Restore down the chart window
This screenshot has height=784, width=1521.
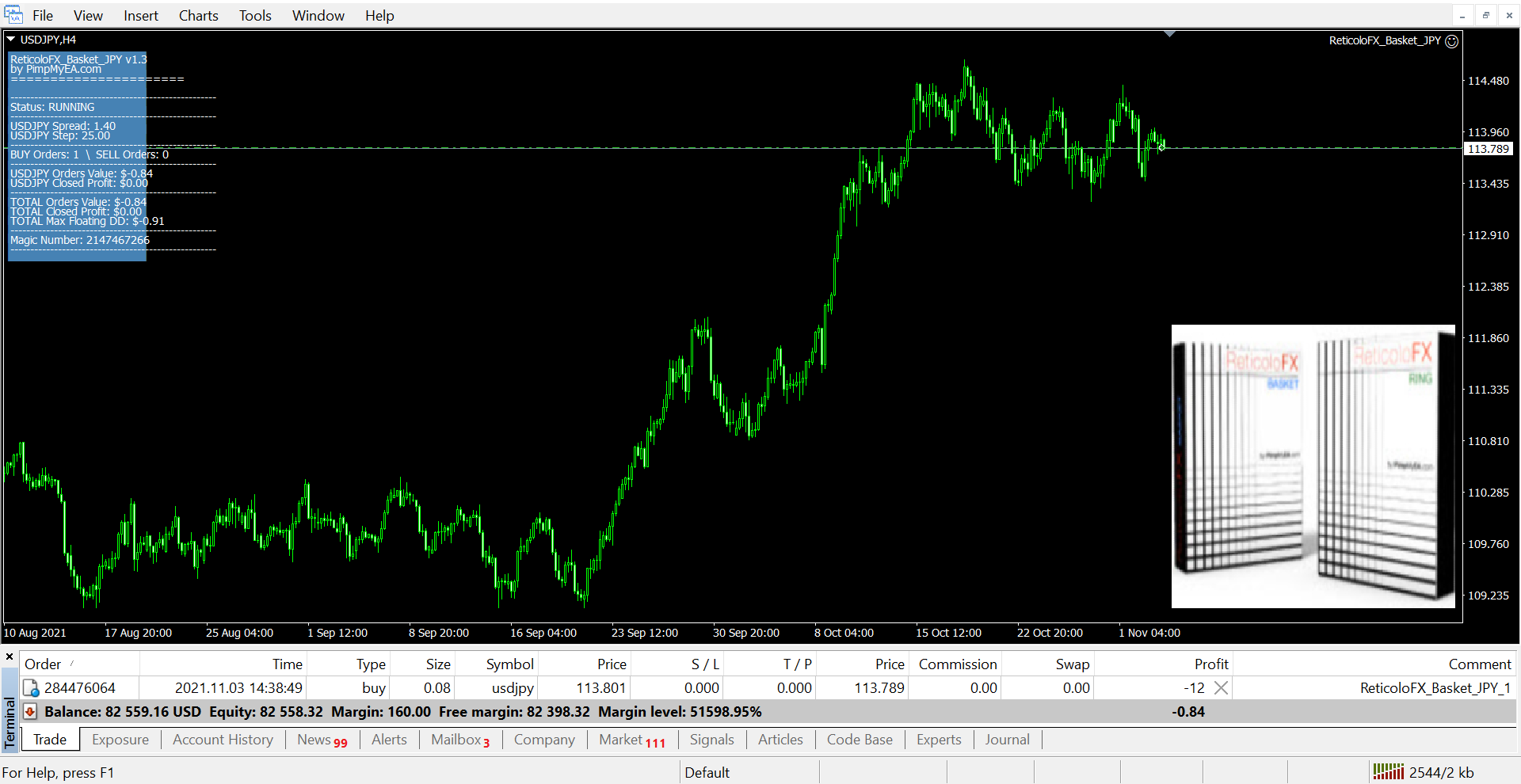click(1485, 16)
